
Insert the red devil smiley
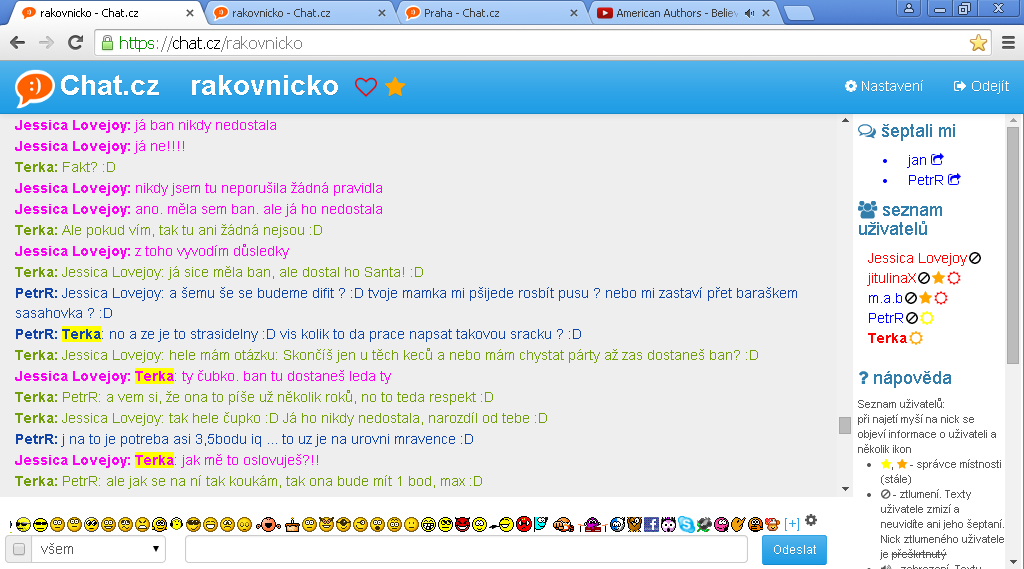pos(462,525)
